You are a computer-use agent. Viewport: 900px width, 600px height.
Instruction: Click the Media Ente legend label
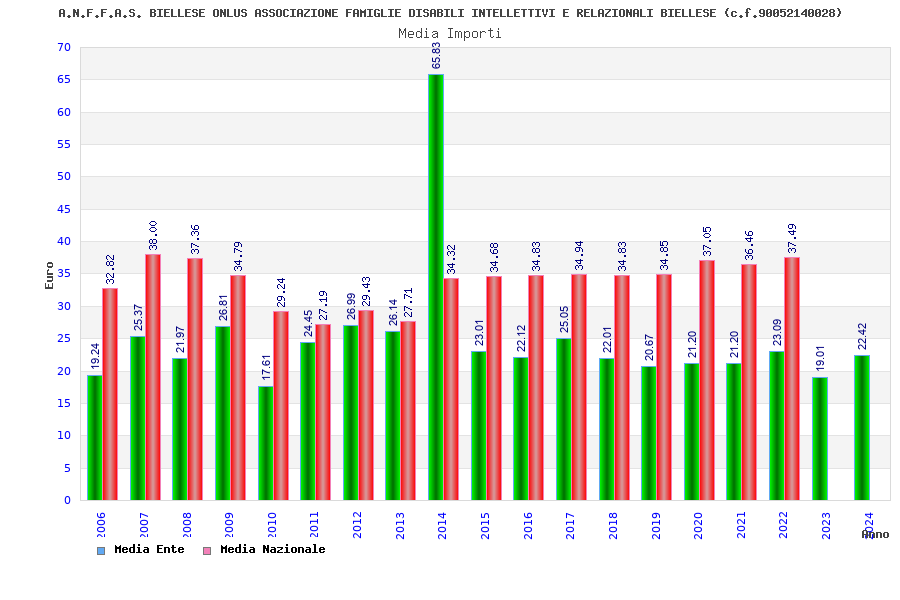[149, 549]
